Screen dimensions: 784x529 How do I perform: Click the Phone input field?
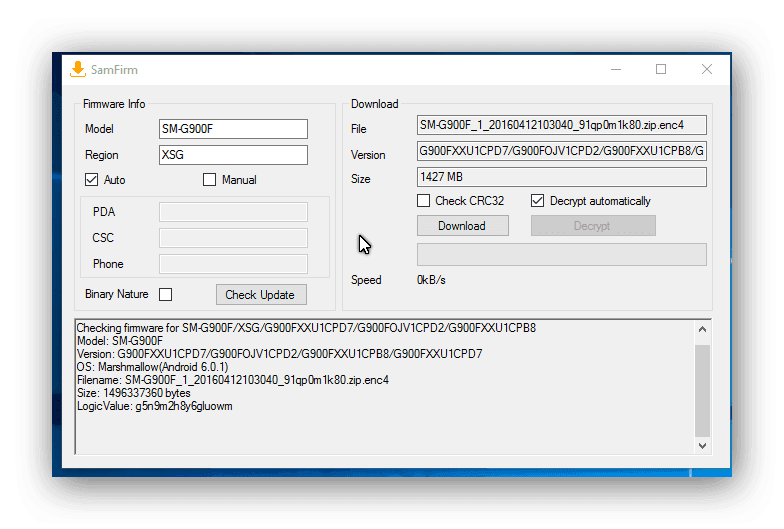233,264
